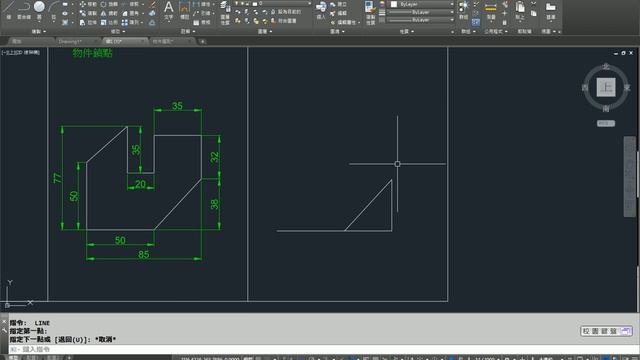Click Edit Attributes (編輯屬性) button
The image size is (640, 360).
point(344,22)
